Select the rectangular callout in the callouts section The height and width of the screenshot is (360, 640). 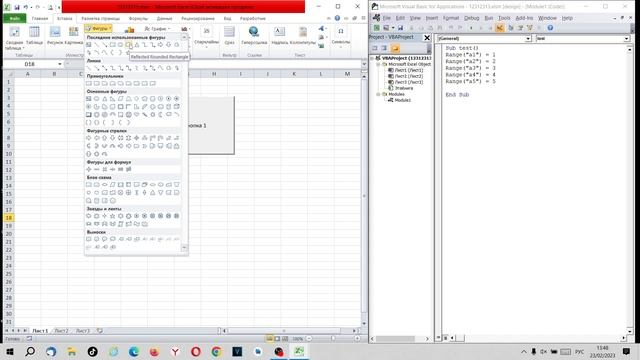(89, 239)
